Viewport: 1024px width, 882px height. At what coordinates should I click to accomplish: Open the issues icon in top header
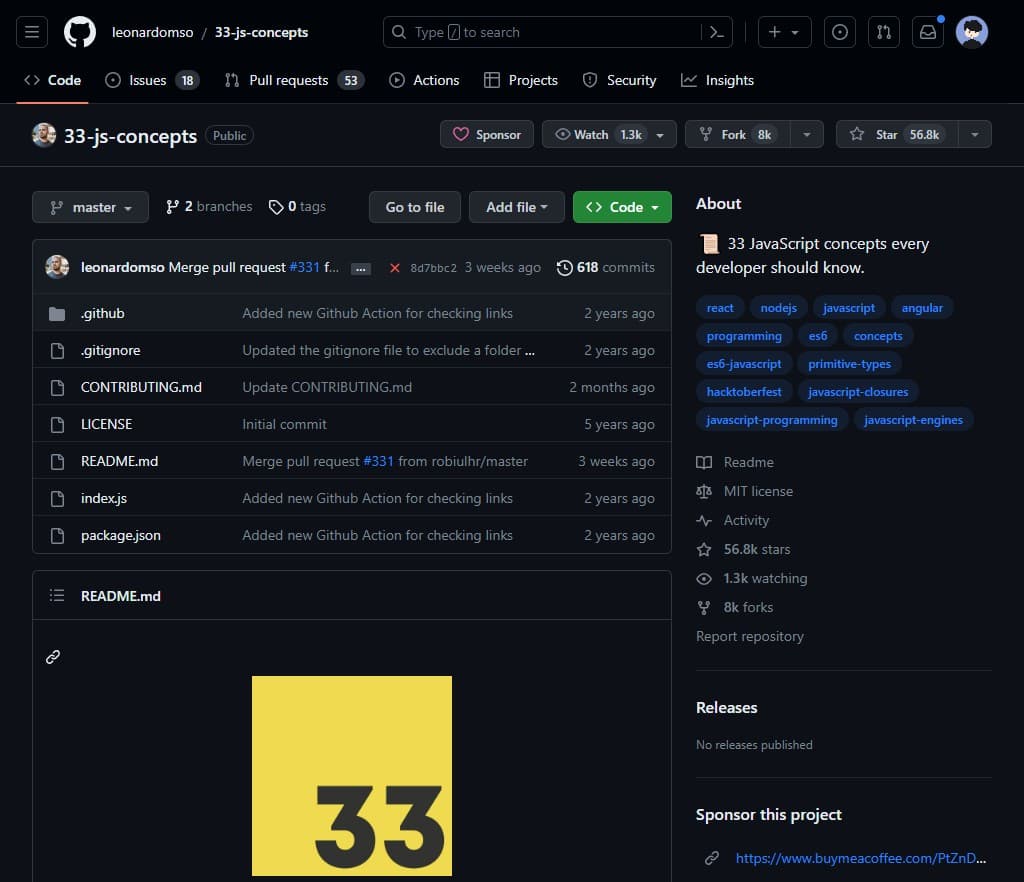pyautogui.click(x=840, y=32)
